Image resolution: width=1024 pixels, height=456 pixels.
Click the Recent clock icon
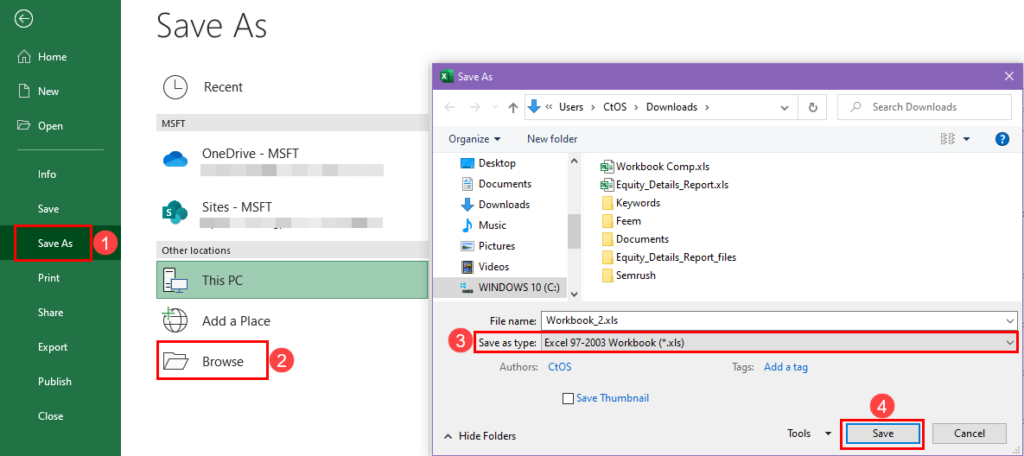tap(175, 87)
